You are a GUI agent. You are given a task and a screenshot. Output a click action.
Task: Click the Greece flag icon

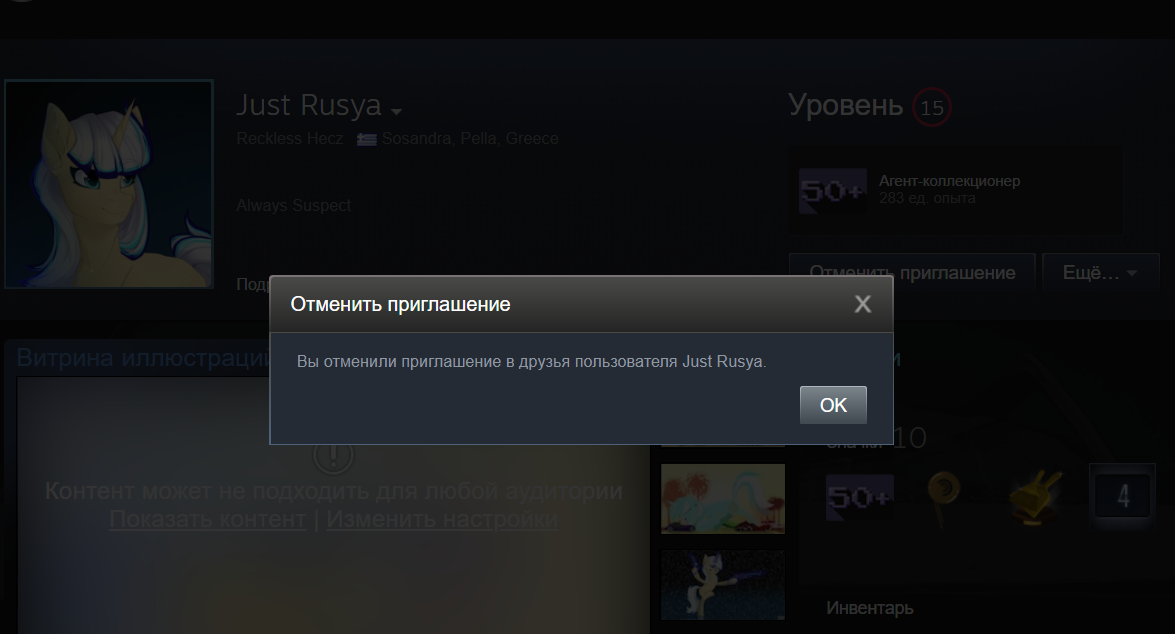click(x=366, y=139)
